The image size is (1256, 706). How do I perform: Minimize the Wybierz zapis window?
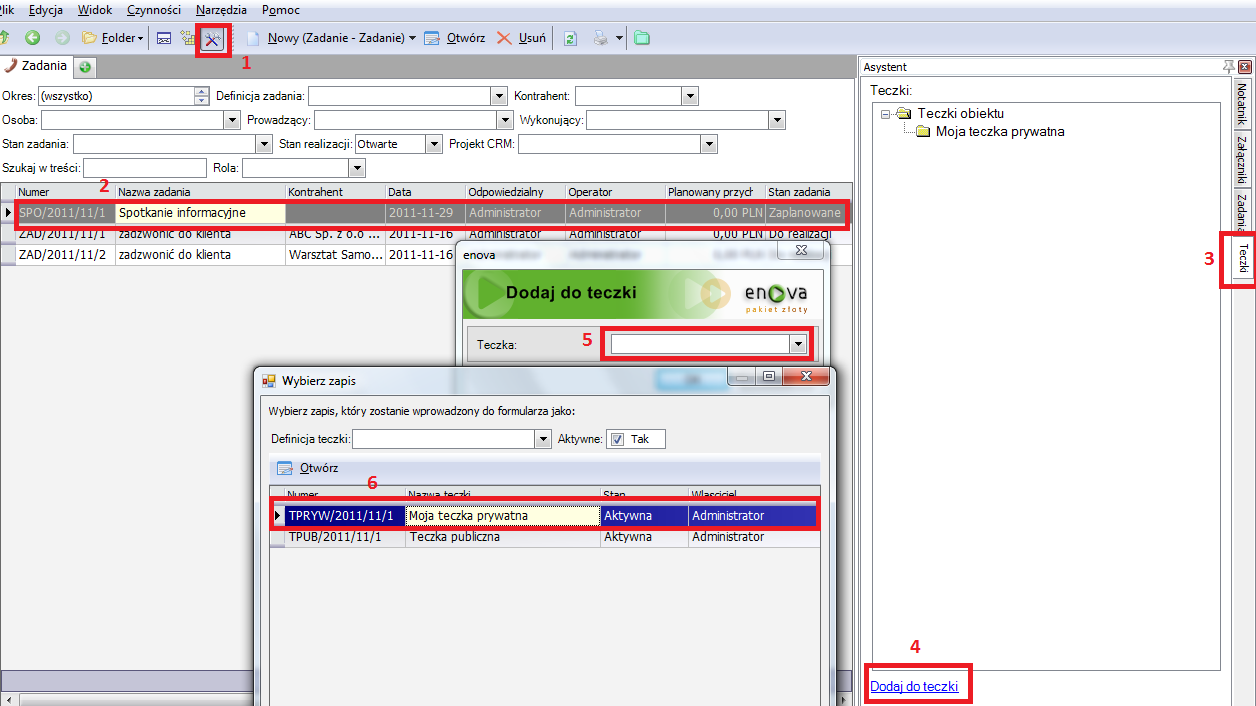(x=742, y=377)
